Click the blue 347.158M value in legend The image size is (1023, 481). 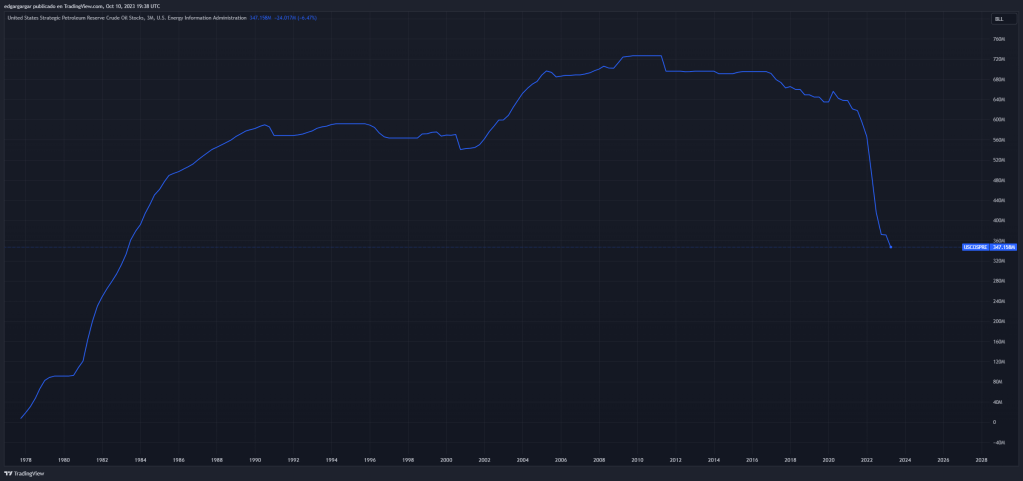[x=260, y=17]
